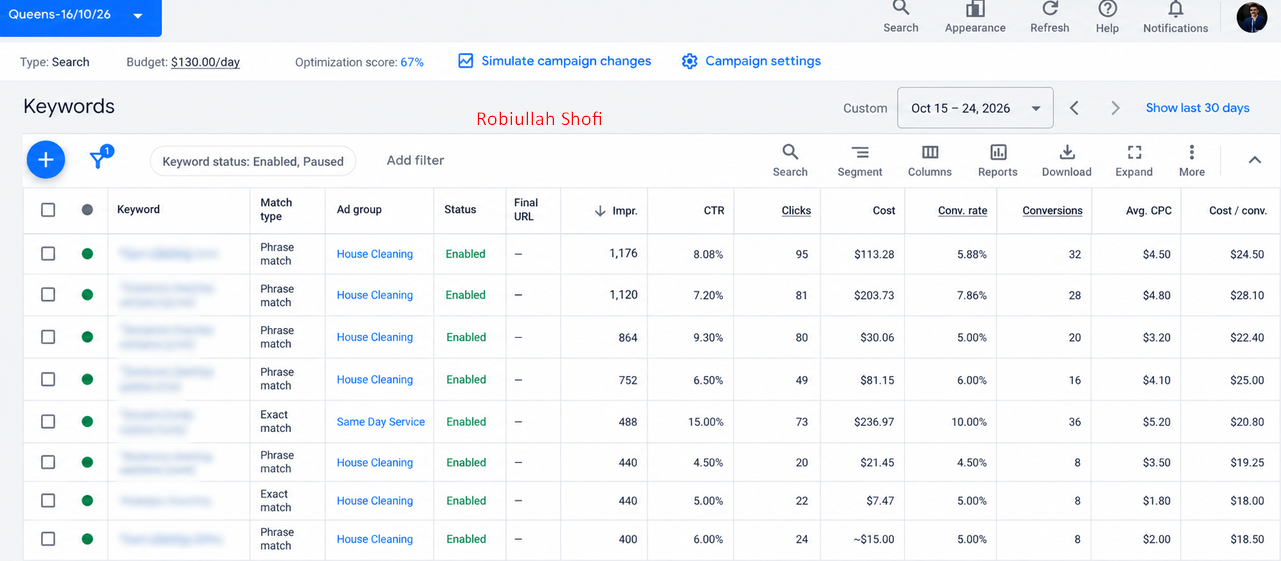Sort by the Impr. column

616,210
